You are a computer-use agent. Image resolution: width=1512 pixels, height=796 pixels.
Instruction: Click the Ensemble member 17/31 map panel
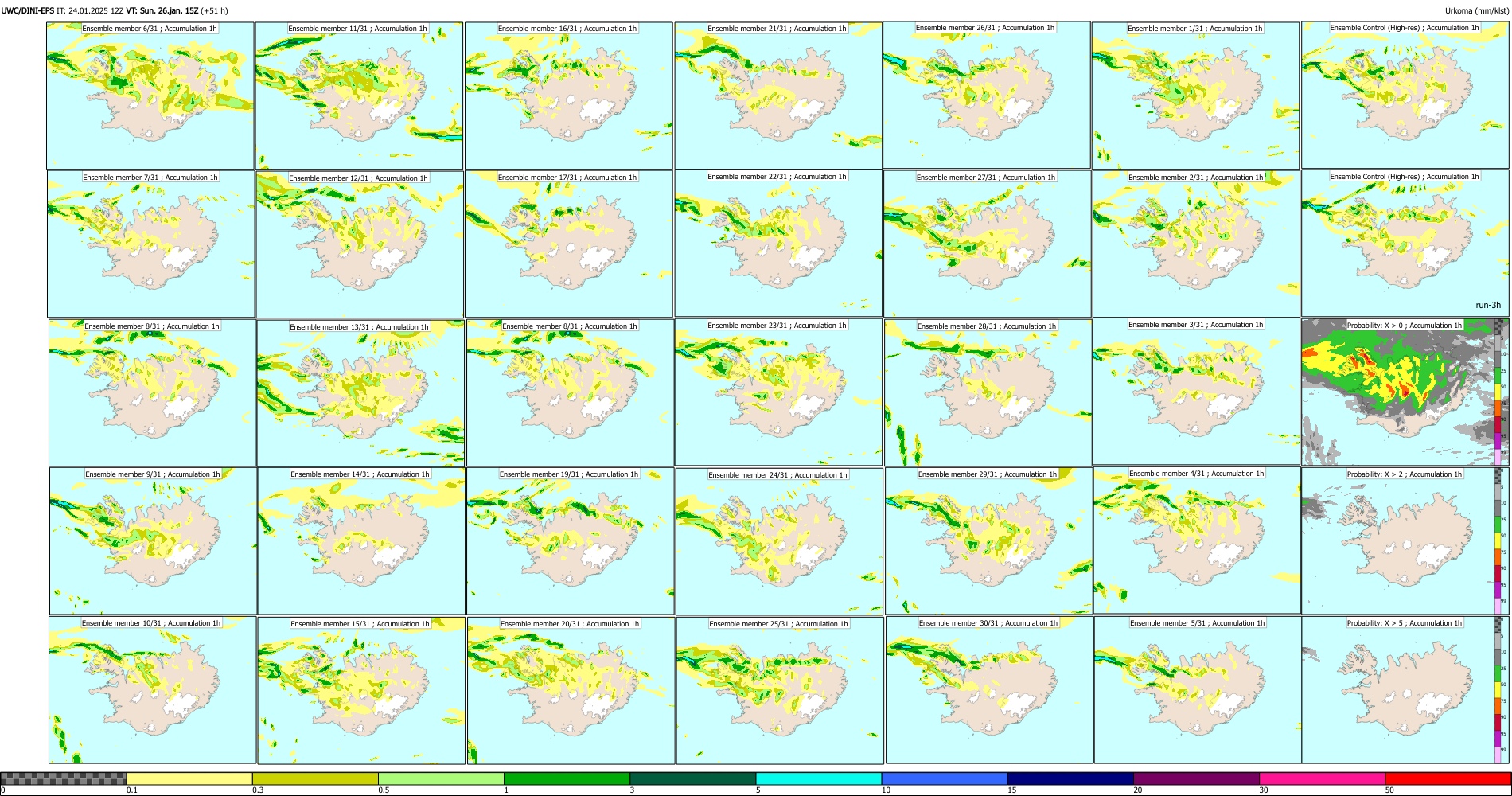point(569,244)
